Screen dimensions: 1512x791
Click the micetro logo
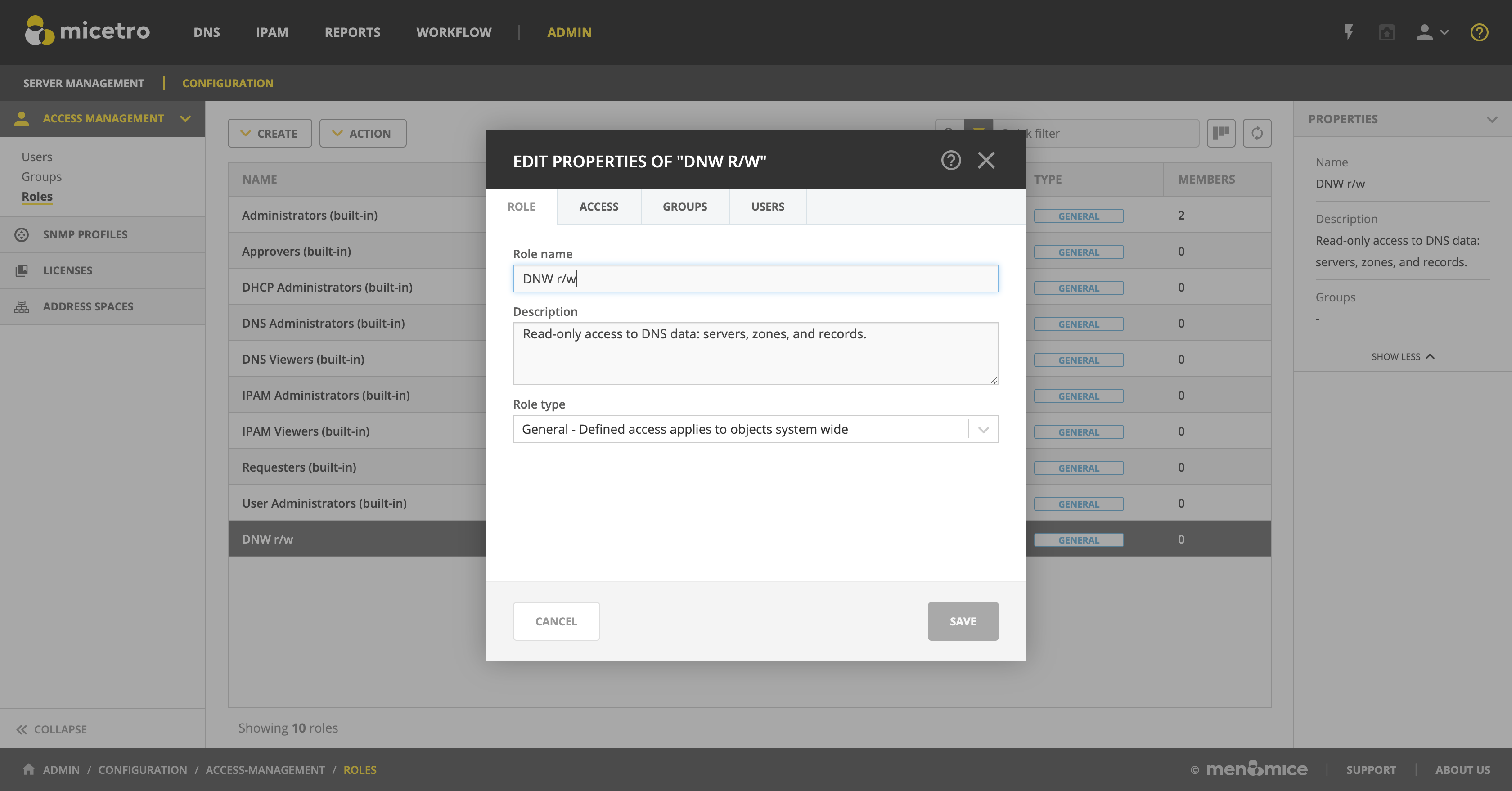88,31
